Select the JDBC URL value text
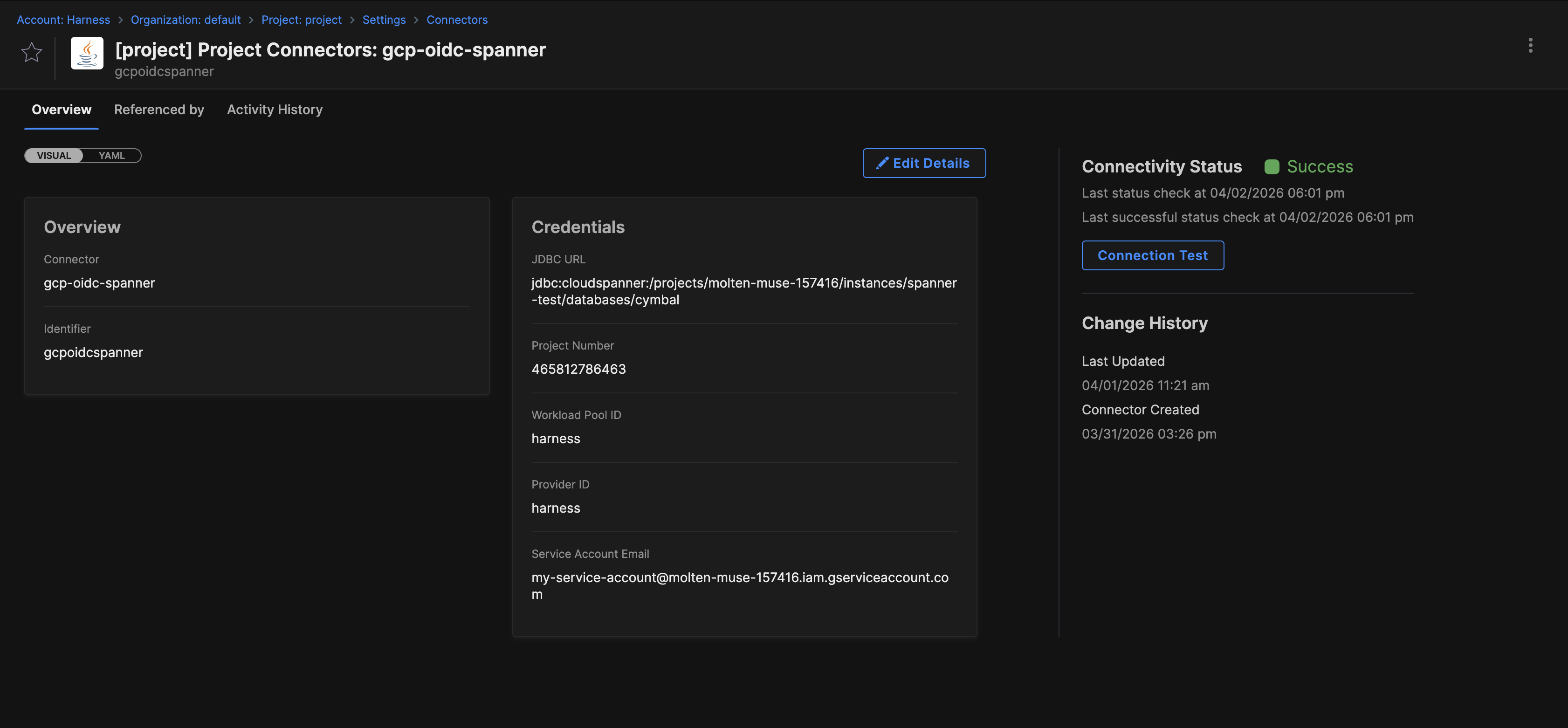The image size is (1568, 728). (744, 292)
